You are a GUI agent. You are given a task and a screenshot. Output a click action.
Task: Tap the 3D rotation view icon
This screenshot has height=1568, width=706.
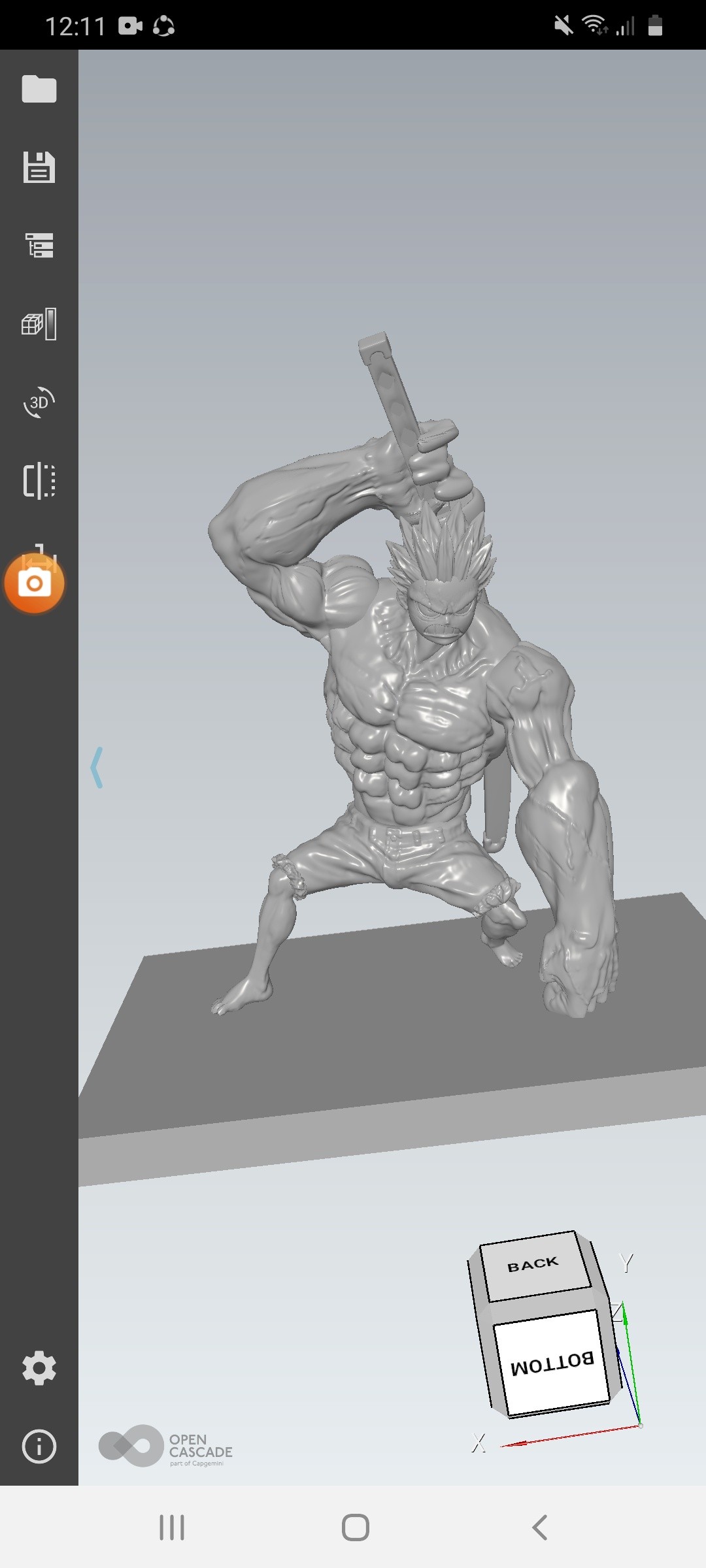click(x=39, y=402)
